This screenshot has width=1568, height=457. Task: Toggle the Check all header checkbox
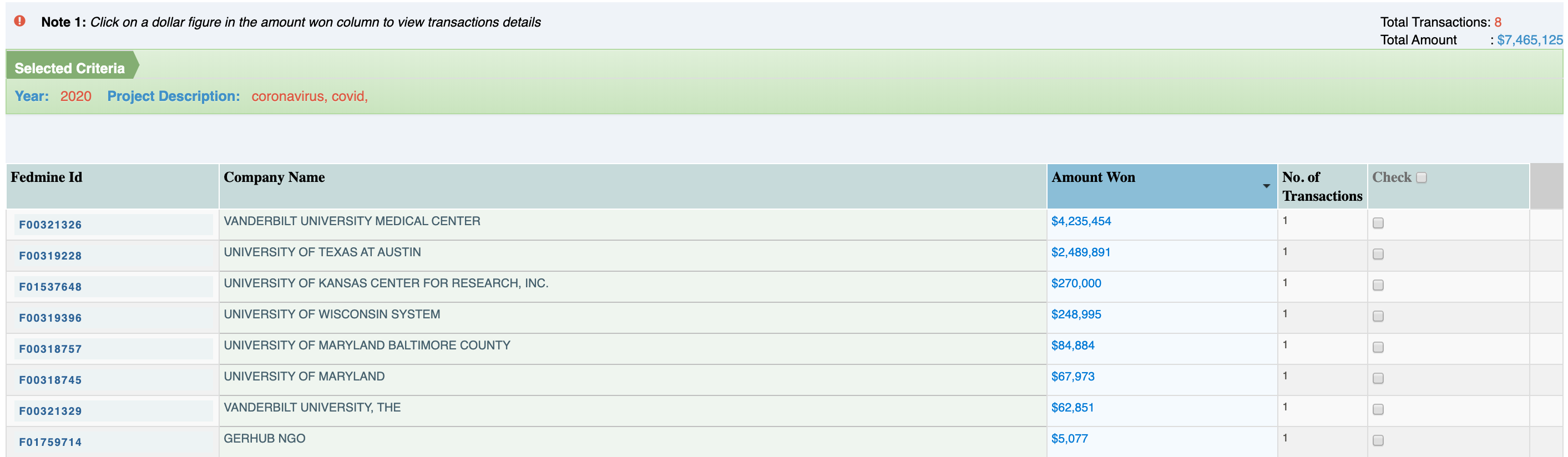1422,177
